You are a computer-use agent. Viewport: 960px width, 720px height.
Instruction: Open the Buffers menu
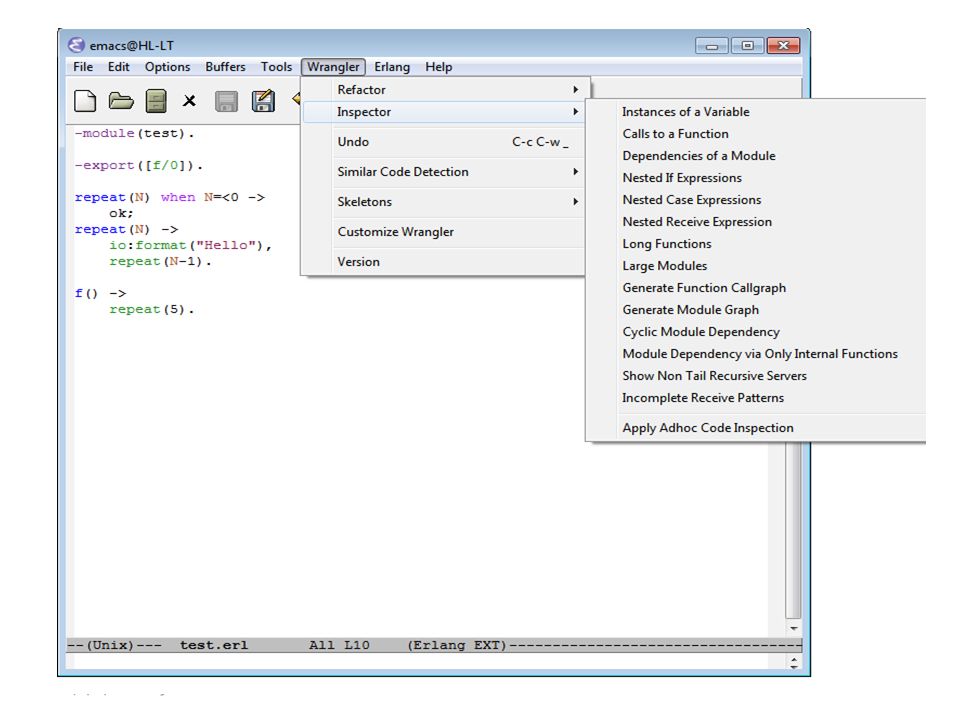point(225,67)
